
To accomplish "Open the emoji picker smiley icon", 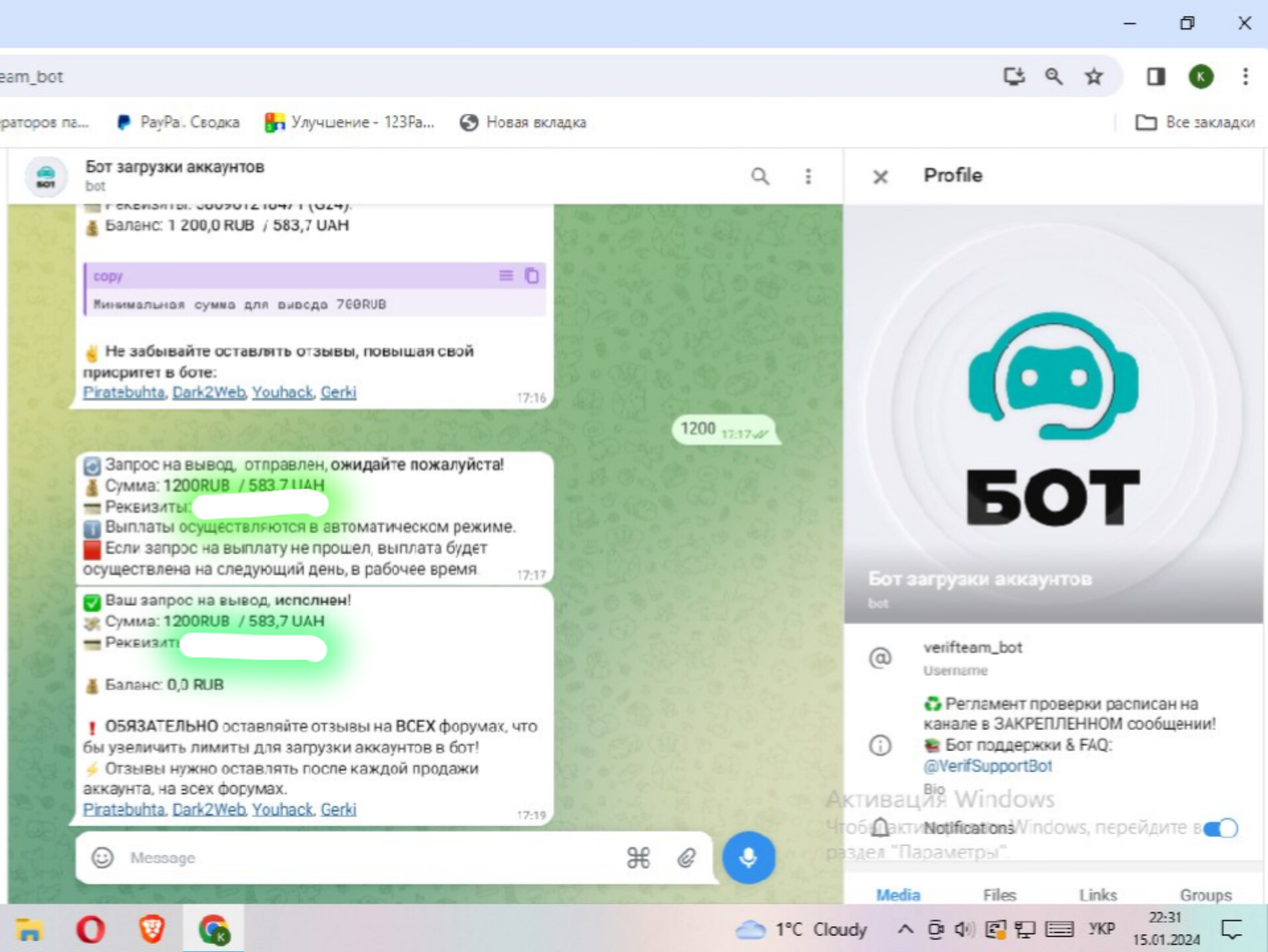I will (x=102, y=858).
